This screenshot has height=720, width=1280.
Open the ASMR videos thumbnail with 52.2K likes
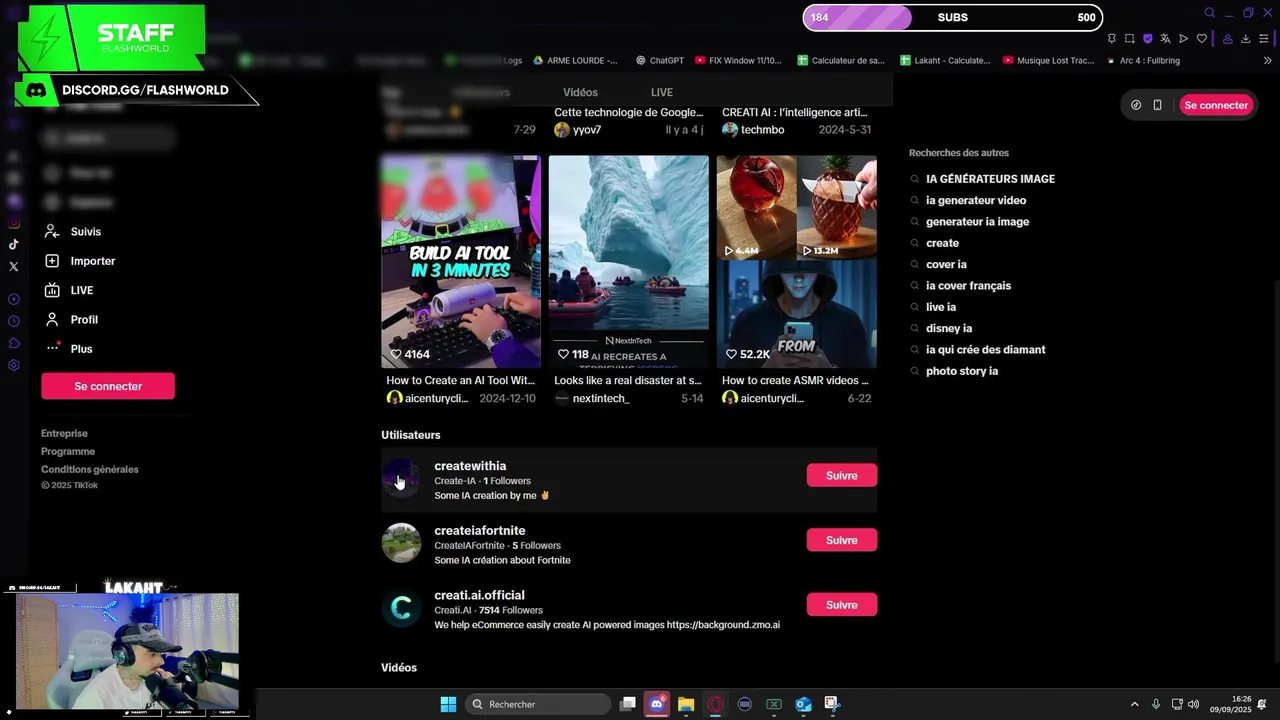(797, 262)
